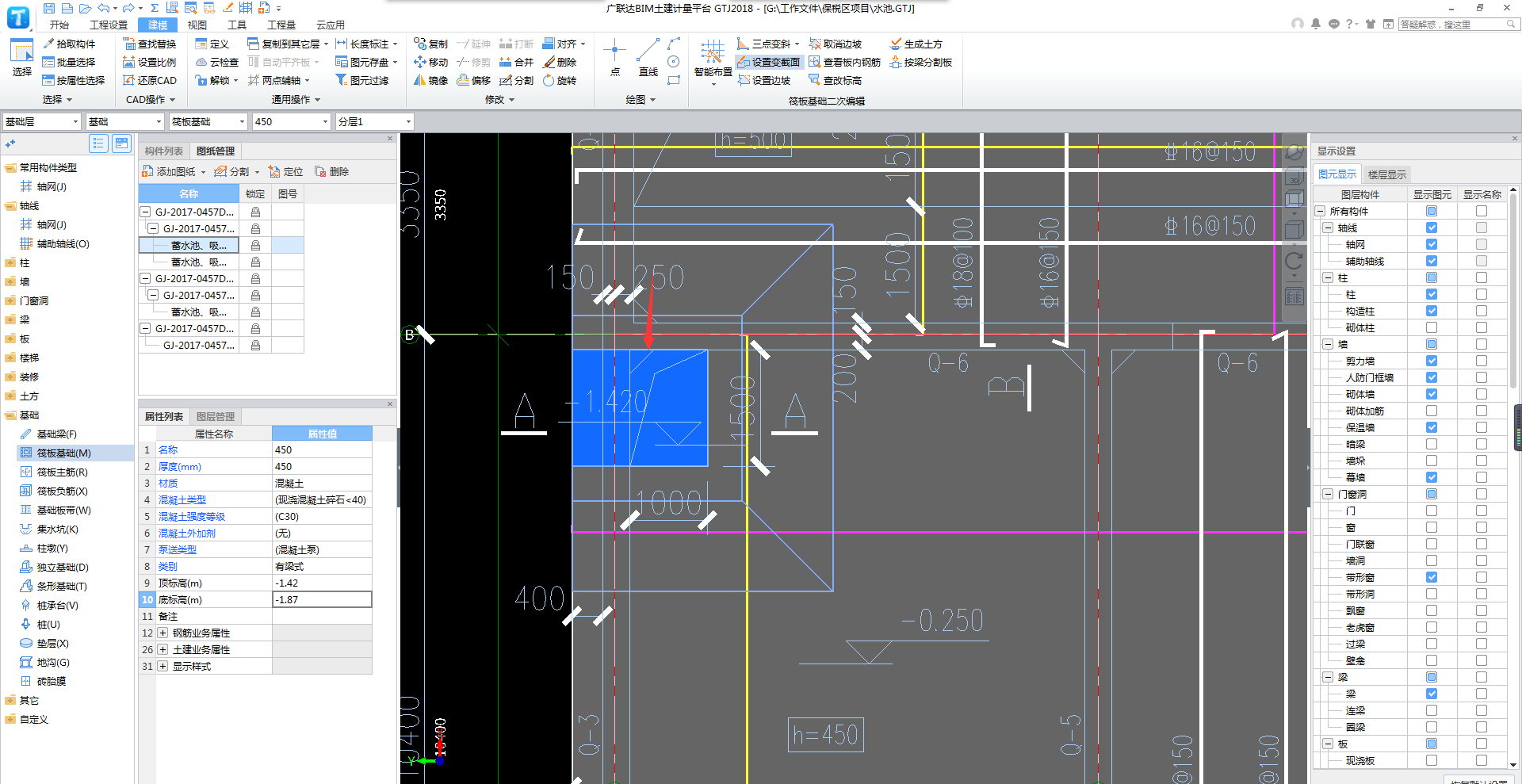Click the 拾取构件 (pick component) tool
This screenshot has width=1522, height=784.
coord(69,44)
